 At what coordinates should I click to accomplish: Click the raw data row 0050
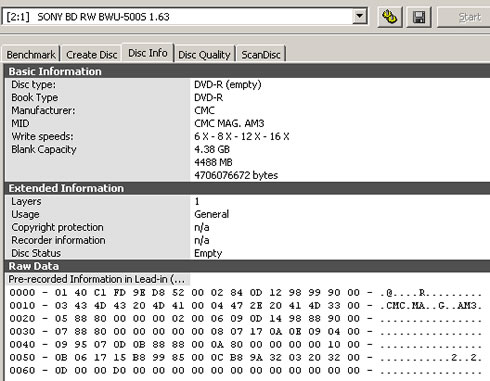click(245, 358)
